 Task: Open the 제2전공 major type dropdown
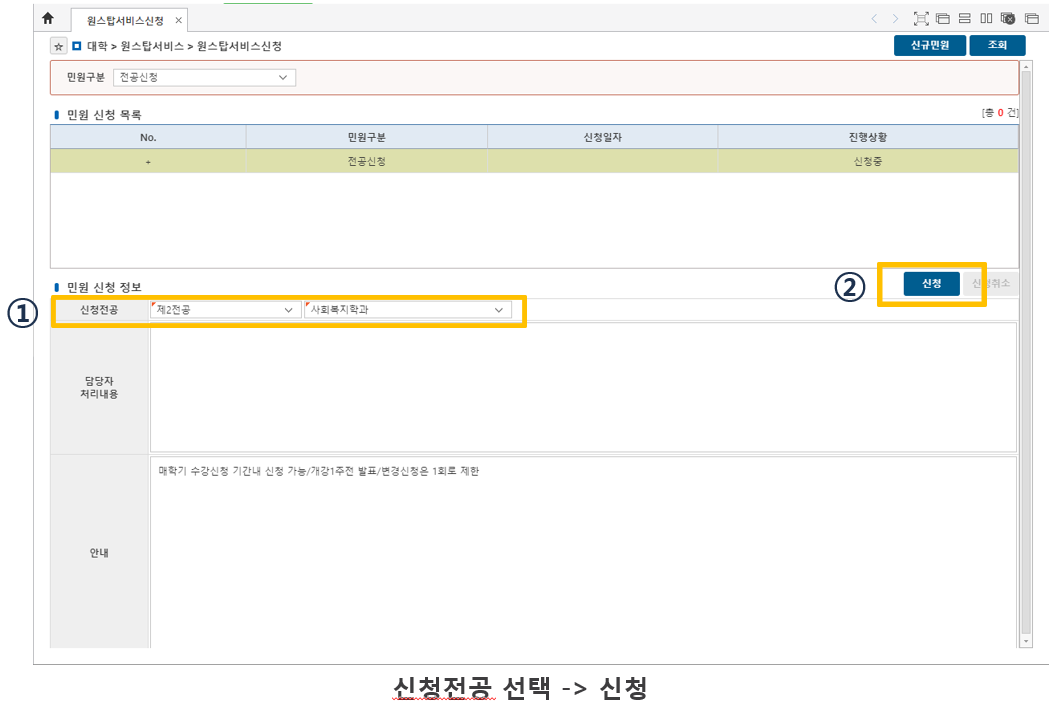[x=225, y=310]
